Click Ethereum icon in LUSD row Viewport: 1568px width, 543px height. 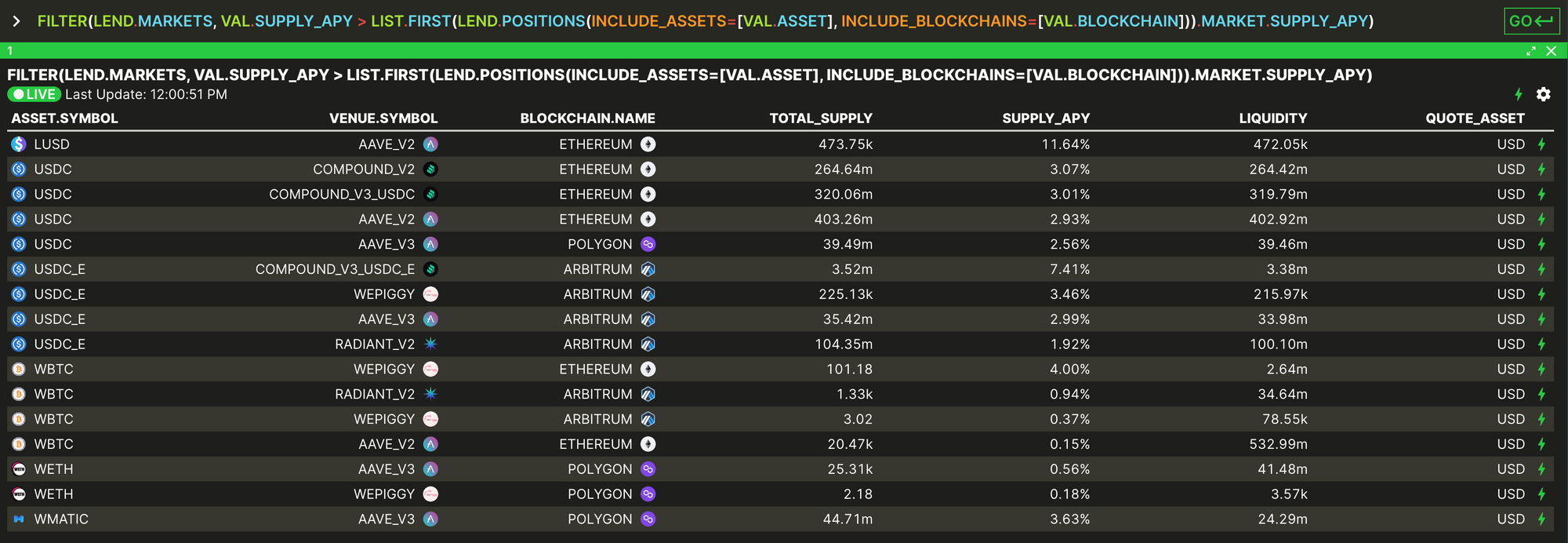point(648,144)
